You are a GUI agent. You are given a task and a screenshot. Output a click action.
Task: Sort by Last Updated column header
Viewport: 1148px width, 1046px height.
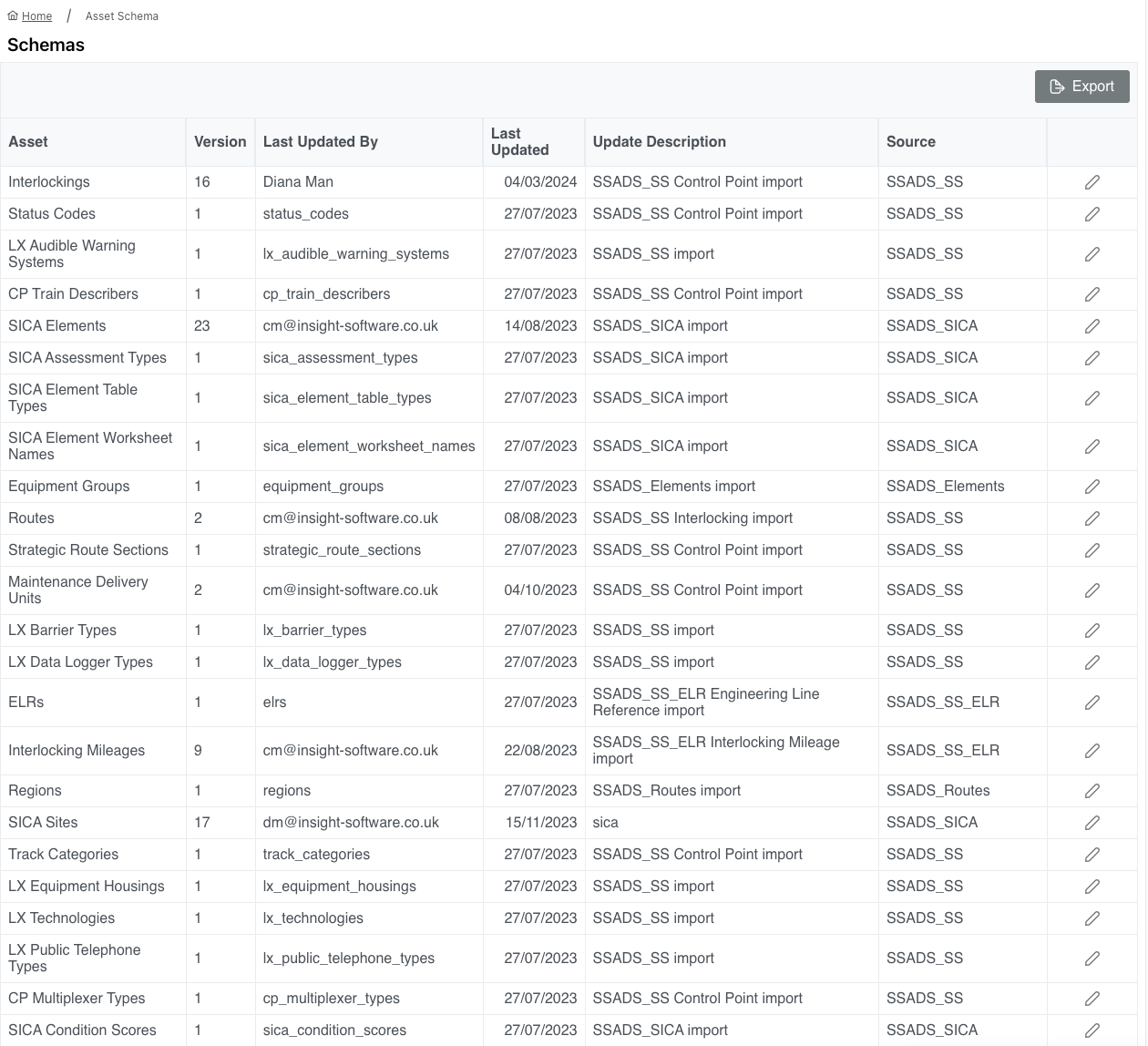(519, 142)
